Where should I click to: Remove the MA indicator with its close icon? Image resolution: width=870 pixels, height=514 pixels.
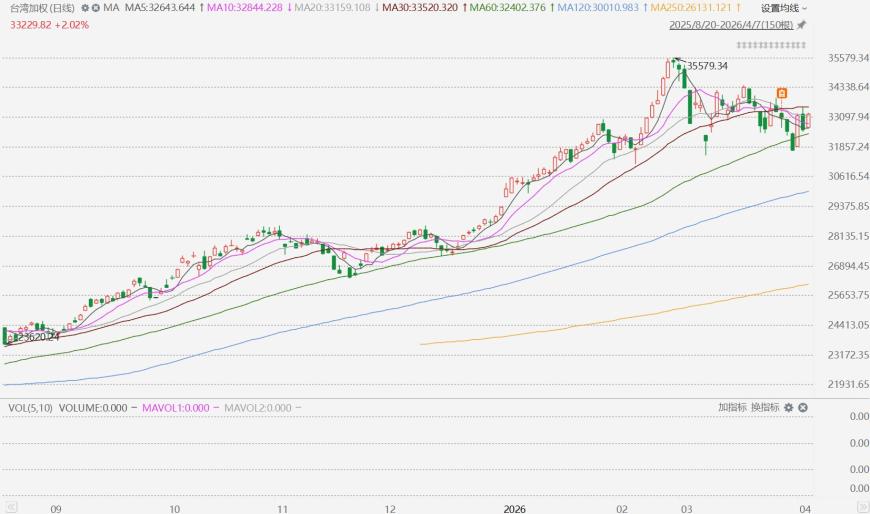point(95,8)
